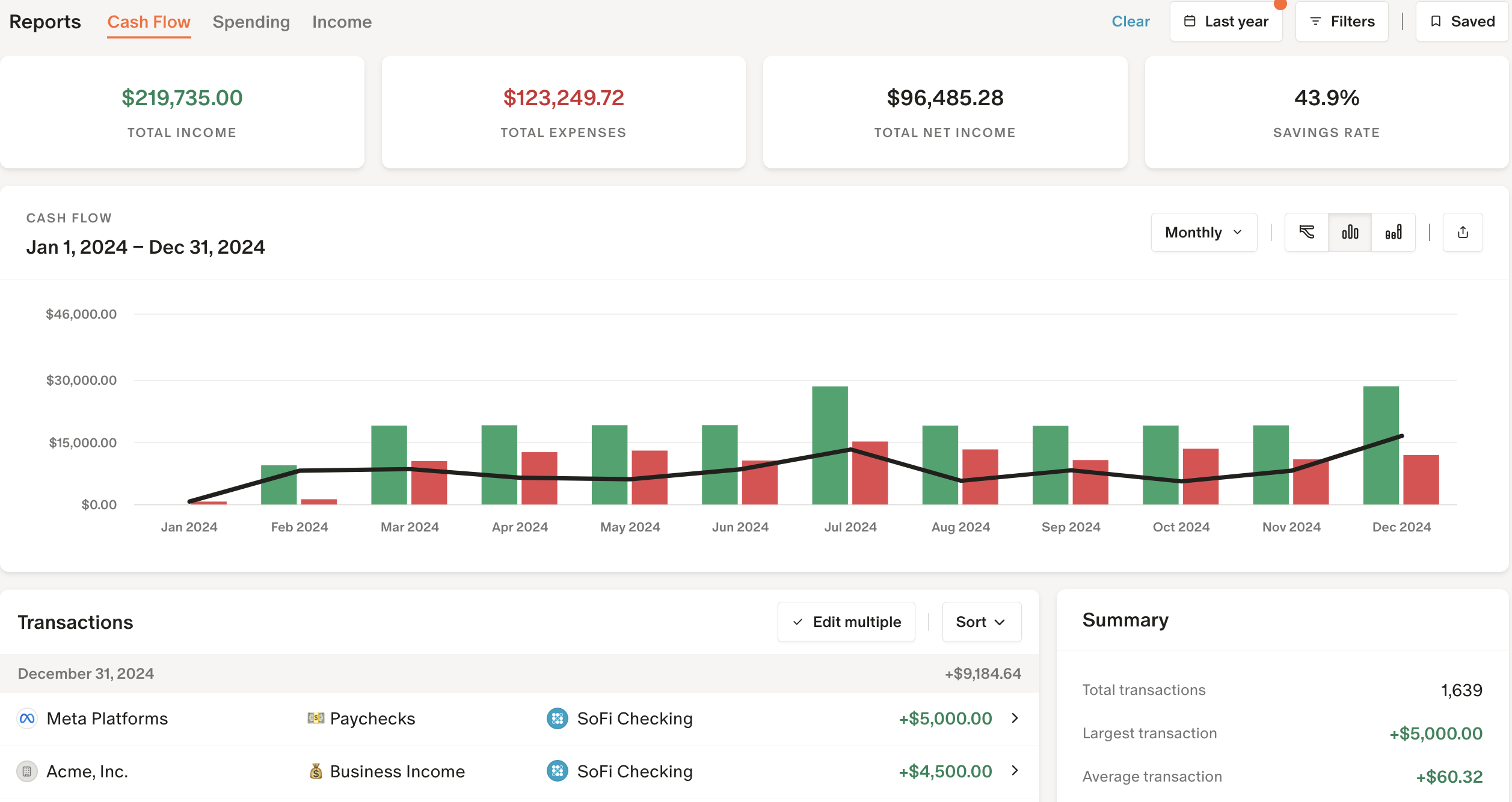Click the Paychecks category icon

click(x=315, y=718)
